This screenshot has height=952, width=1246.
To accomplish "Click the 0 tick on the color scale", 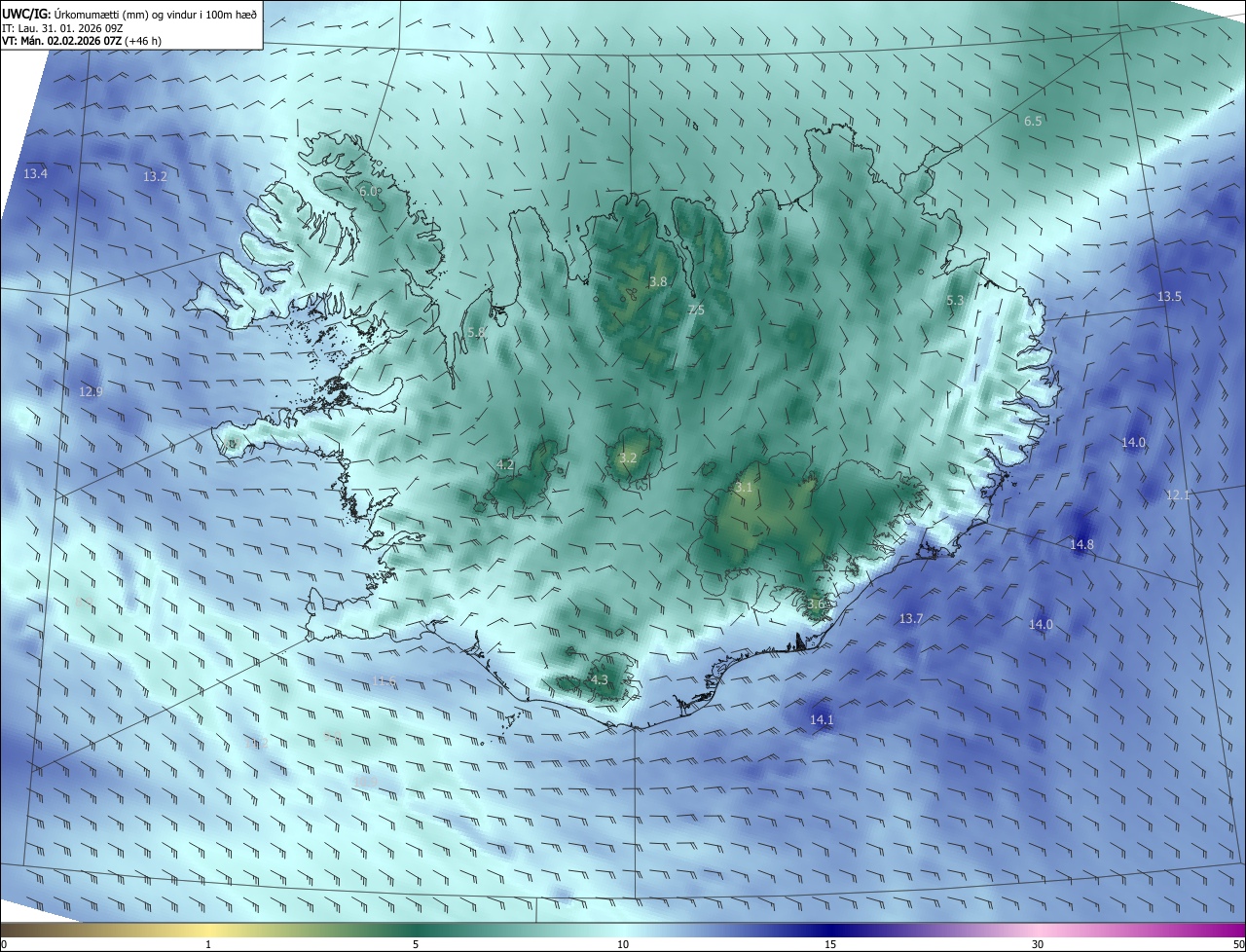I will point(4,944).
